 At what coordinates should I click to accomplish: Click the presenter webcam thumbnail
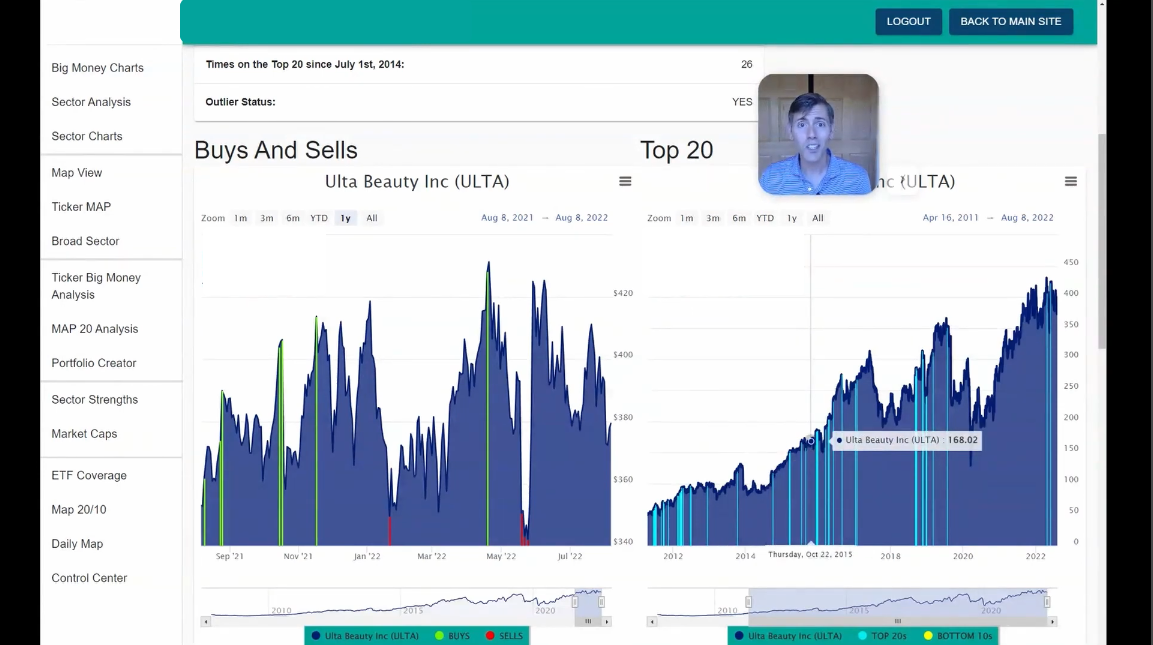(x=818, y=134)
